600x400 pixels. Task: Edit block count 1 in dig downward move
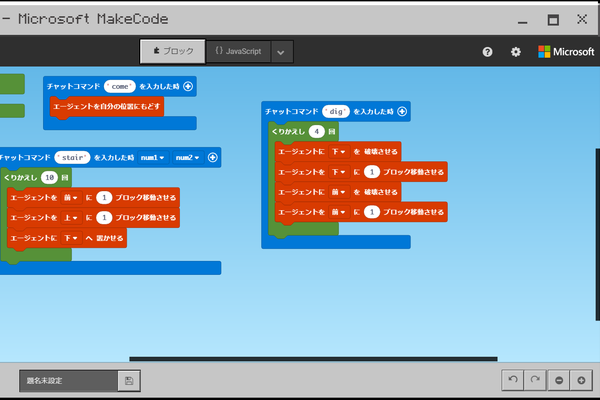tap(372, 172)
